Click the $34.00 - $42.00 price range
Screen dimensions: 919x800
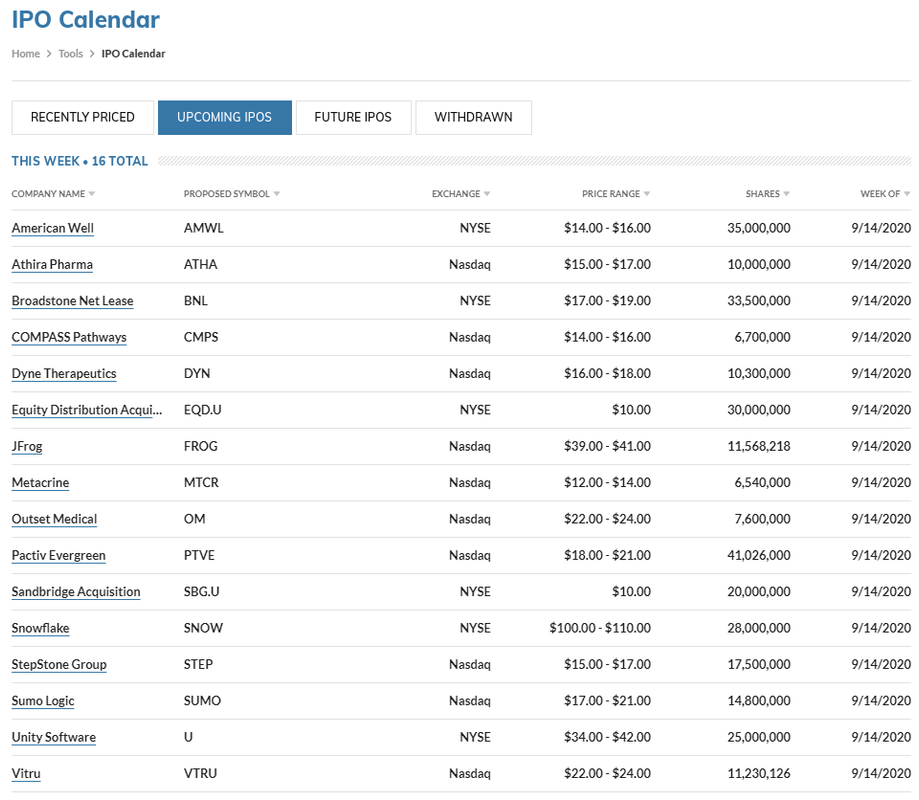607,737
